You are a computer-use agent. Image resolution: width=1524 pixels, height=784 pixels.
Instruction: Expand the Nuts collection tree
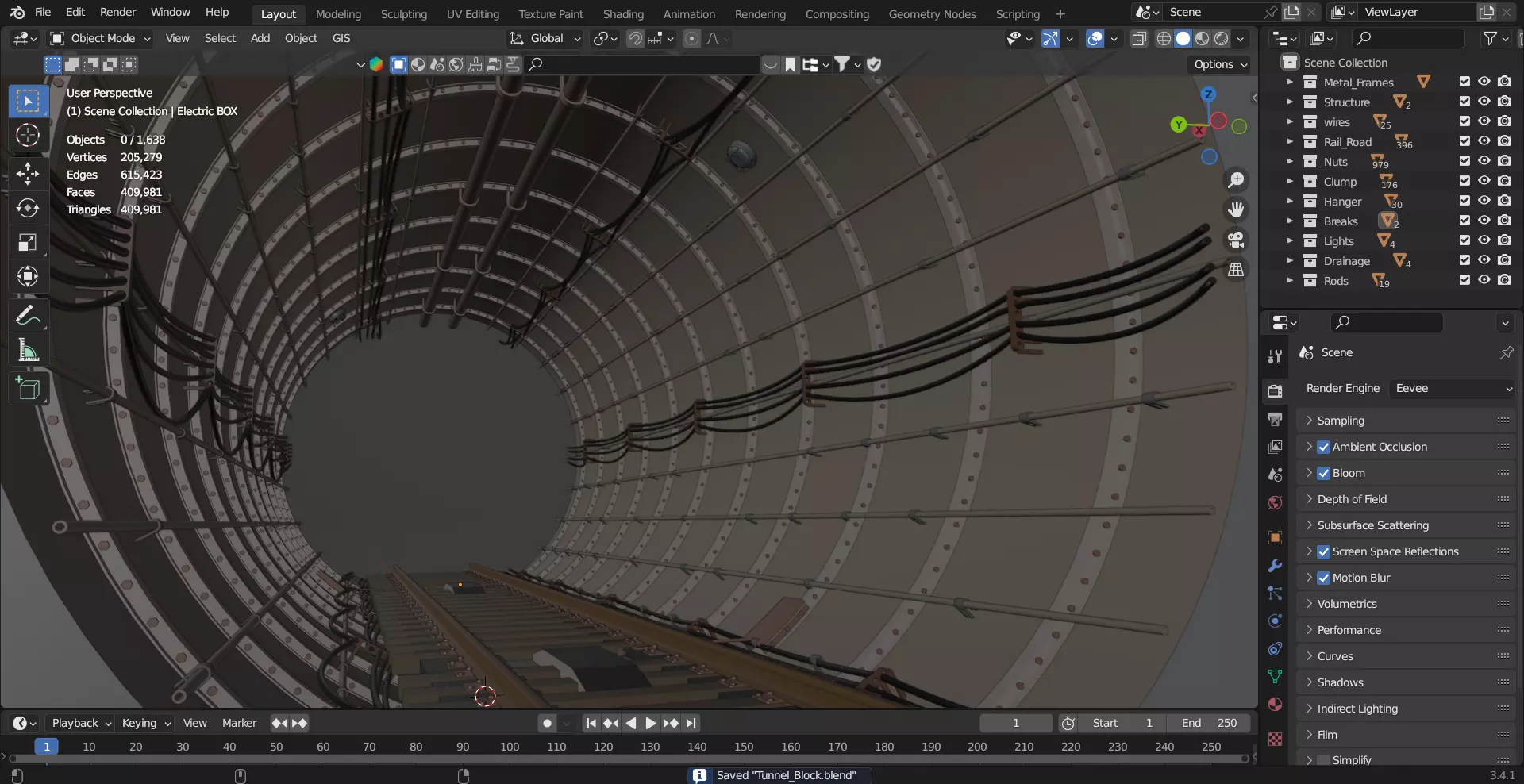[1290, 161]
